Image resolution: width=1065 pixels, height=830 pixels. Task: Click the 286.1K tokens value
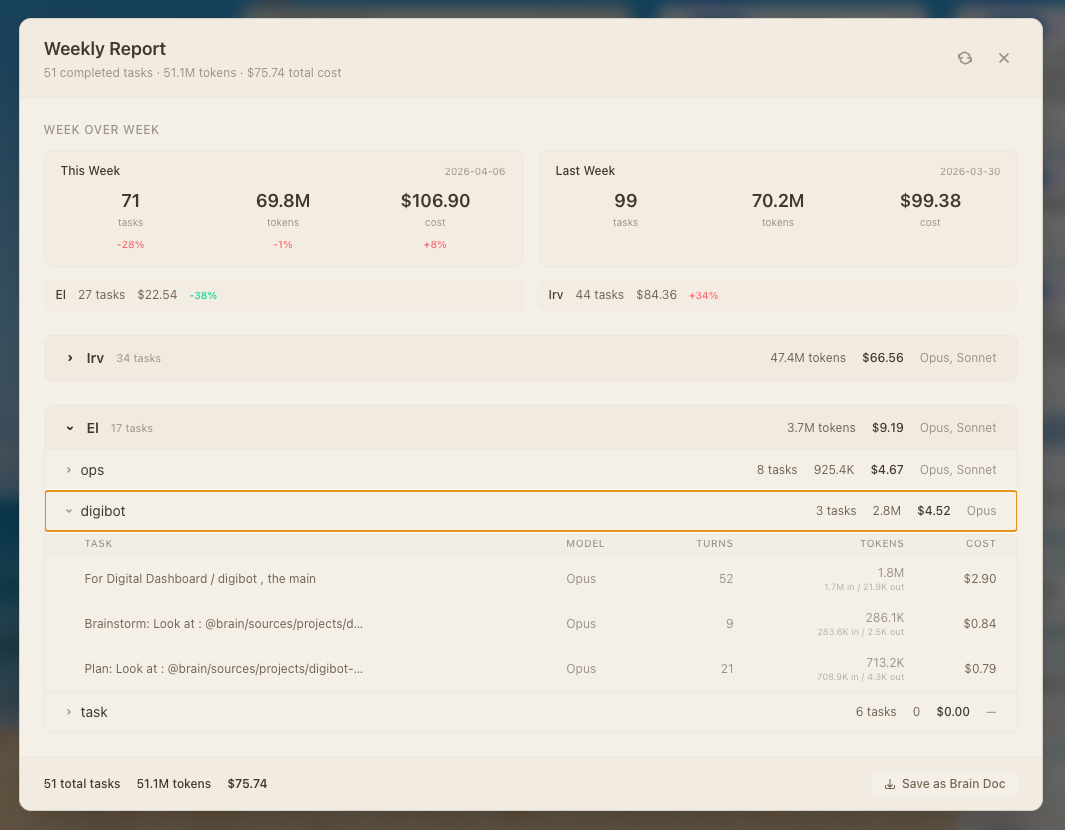coord(884,617)
